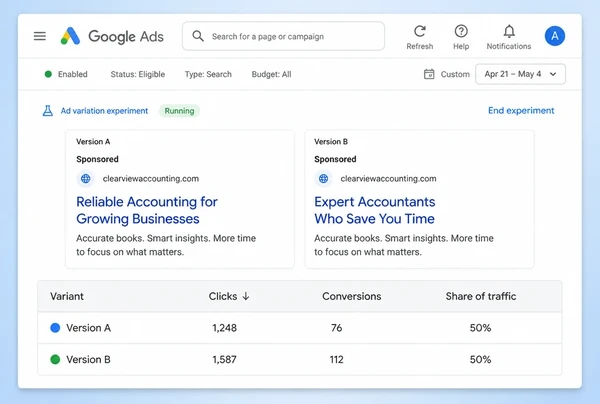Click the globe icon in Version A ad

coord(86,179)
